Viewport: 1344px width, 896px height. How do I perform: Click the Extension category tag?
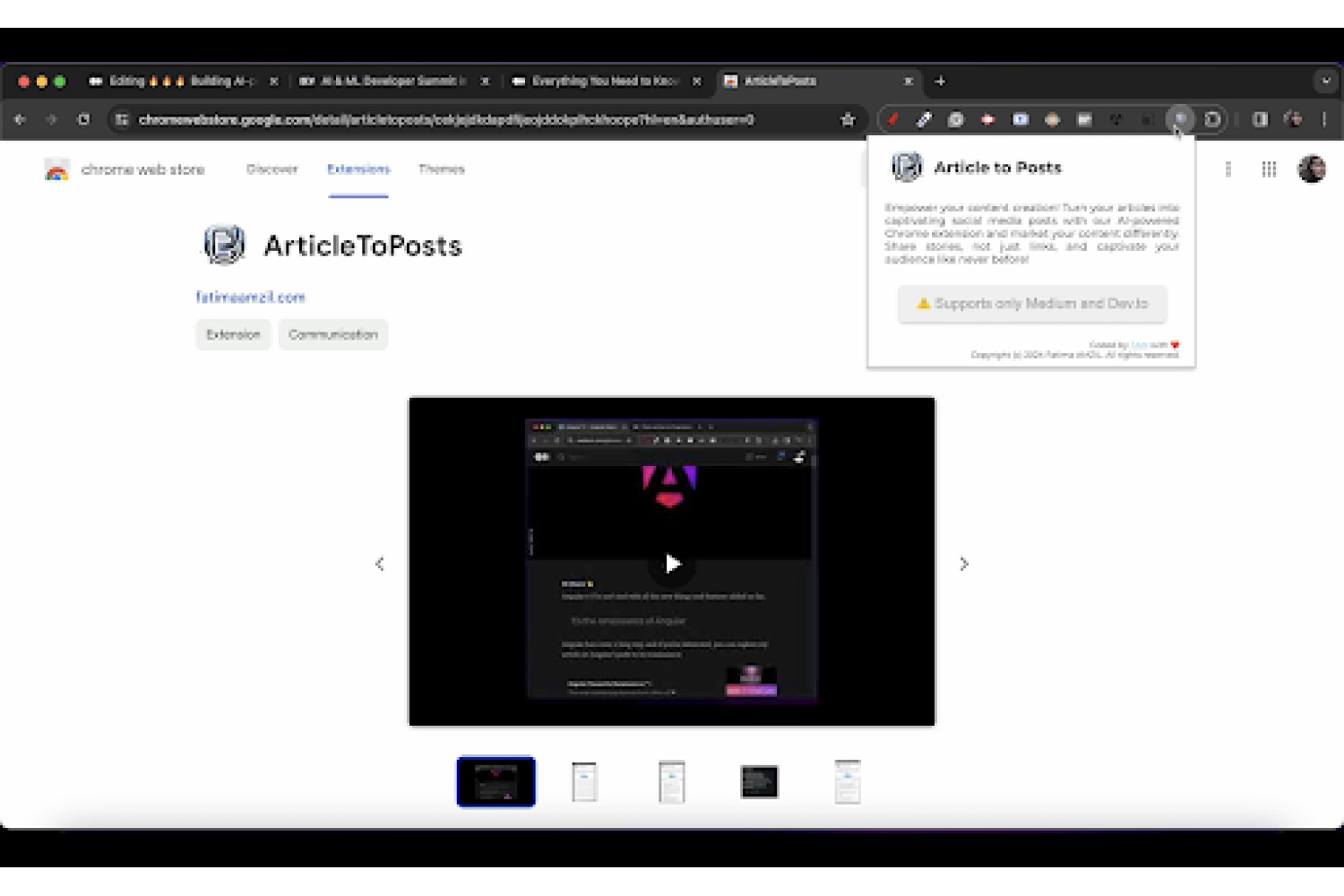click(233, 334)
